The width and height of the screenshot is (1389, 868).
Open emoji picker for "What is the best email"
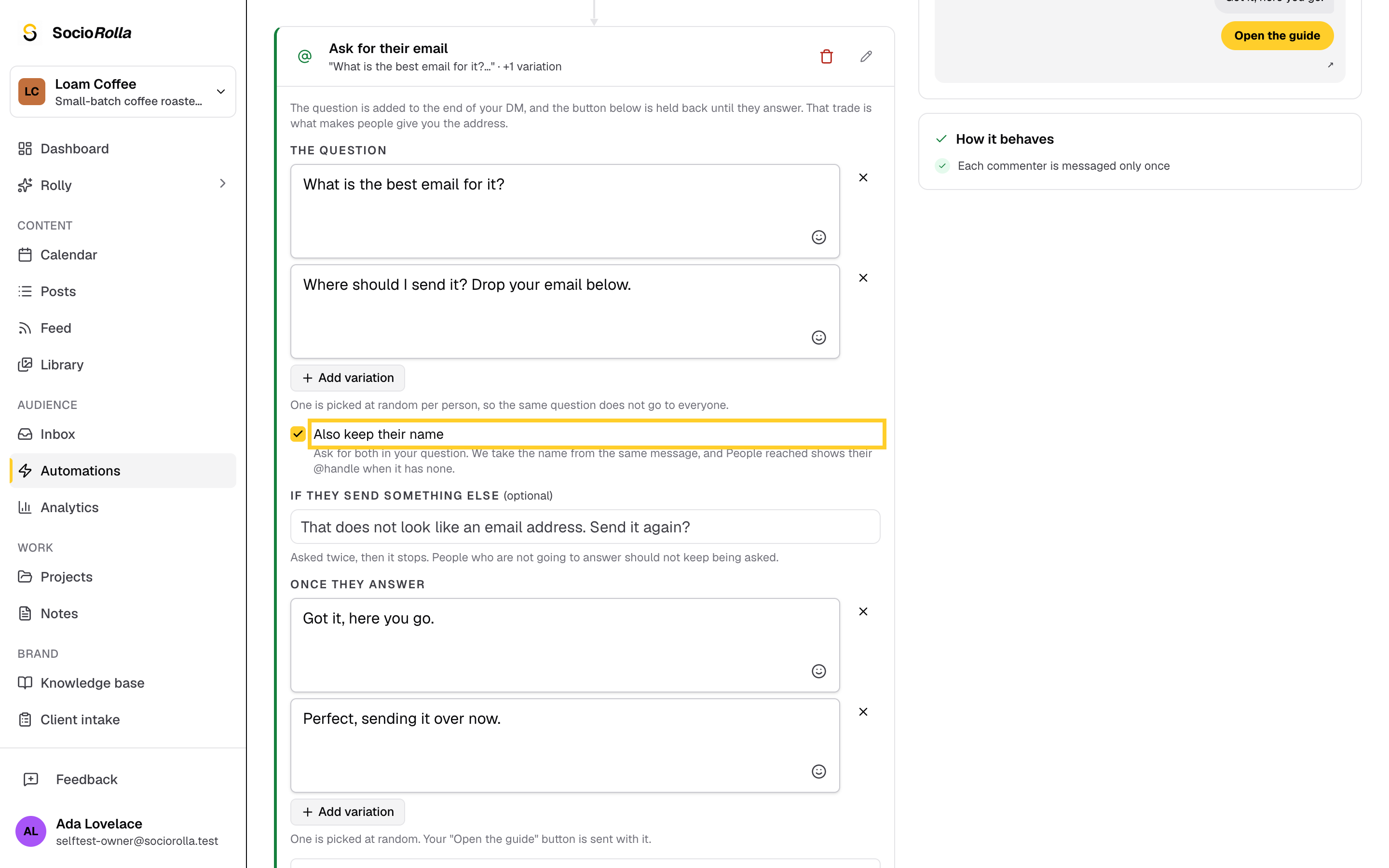click(x=818, y=237)
